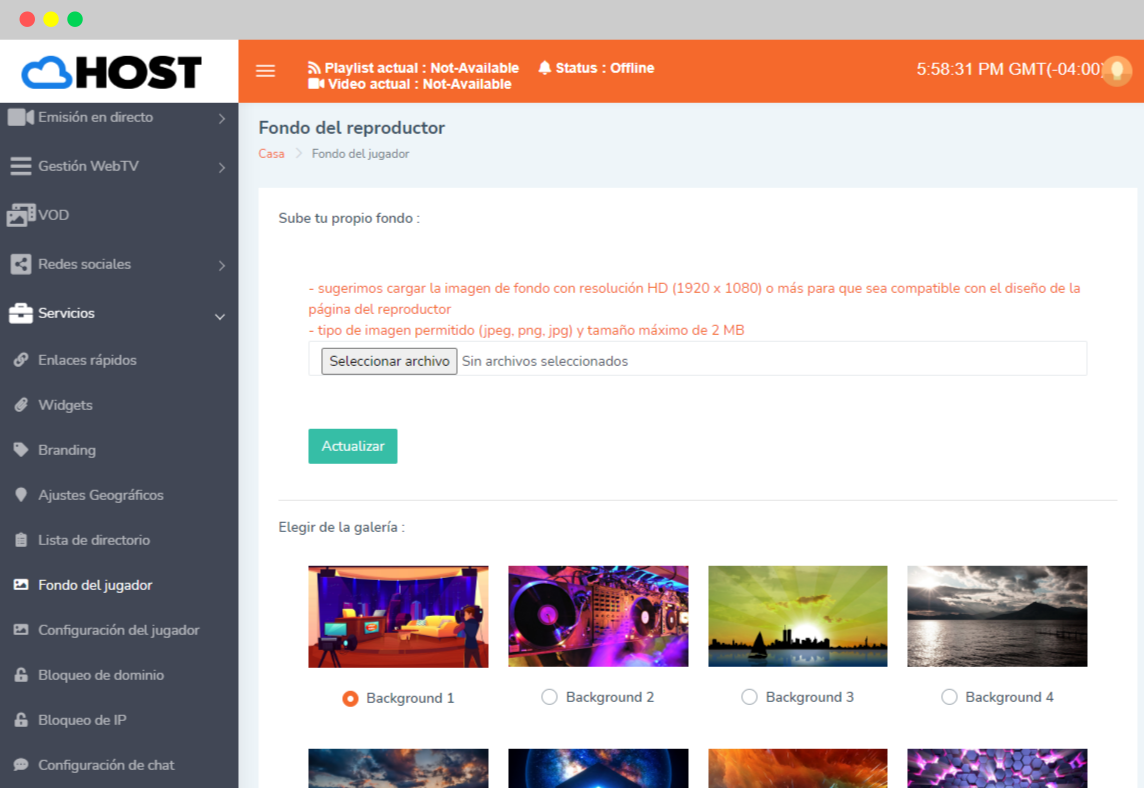The width and height of the screenshot is (1144, 788).
Task: Click the link icon beside Enlaces rápidos
Action: (x=21, y=360)
